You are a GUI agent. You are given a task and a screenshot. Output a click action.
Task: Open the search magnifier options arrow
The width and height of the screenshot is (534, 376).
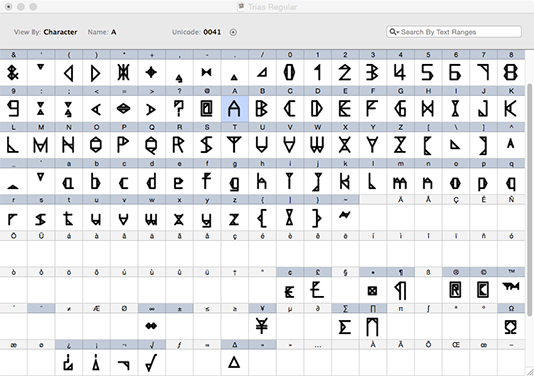(x=394, y=32)
